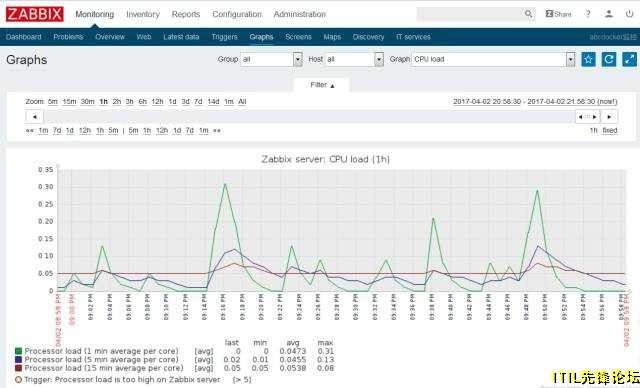Go to the Maps tab
The height and width of the screenshot is (388, 640).
pyautogui.click(x=332, y=37)
